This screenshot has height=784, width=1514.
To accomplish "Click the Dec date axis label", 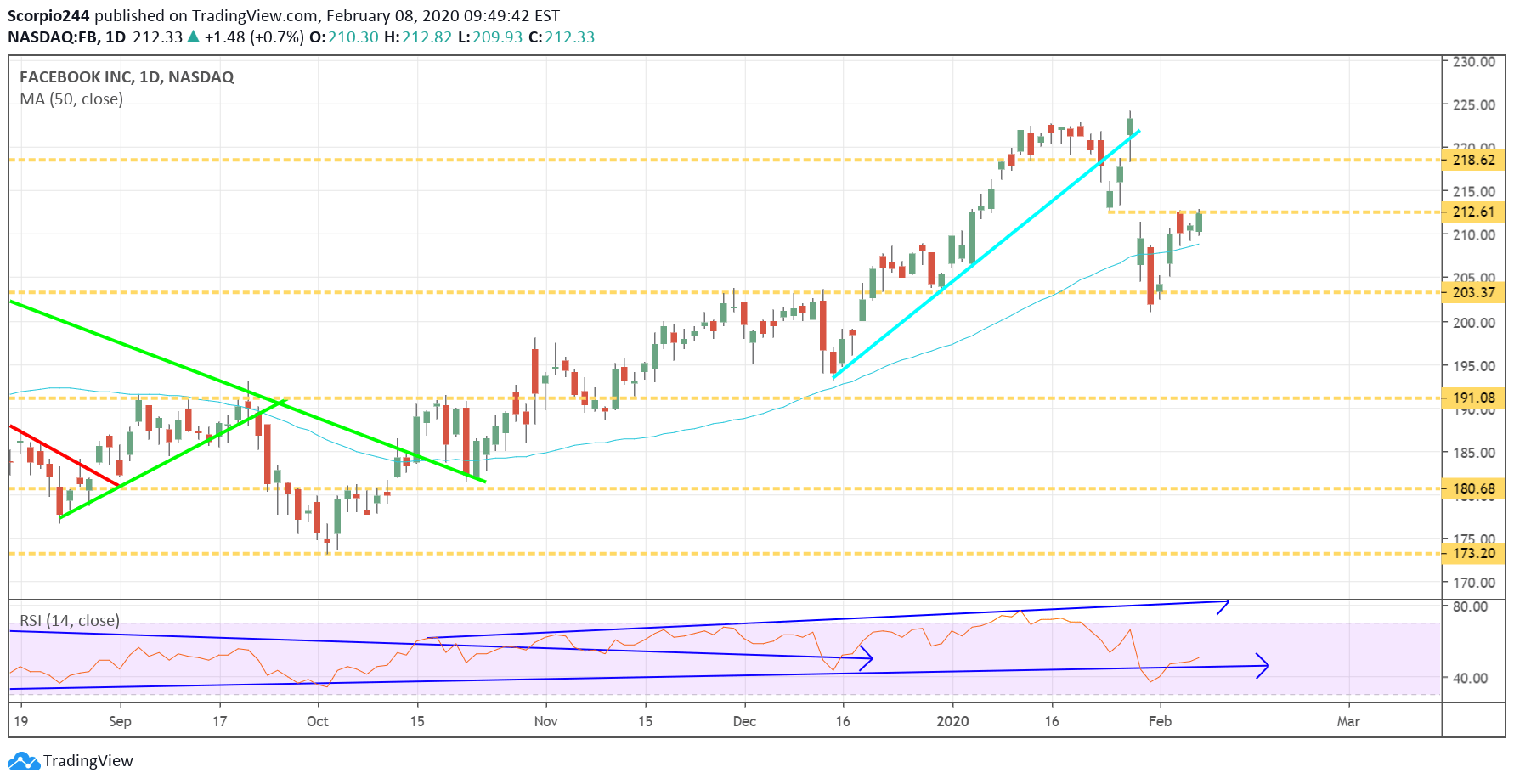I will pos(744,721).
